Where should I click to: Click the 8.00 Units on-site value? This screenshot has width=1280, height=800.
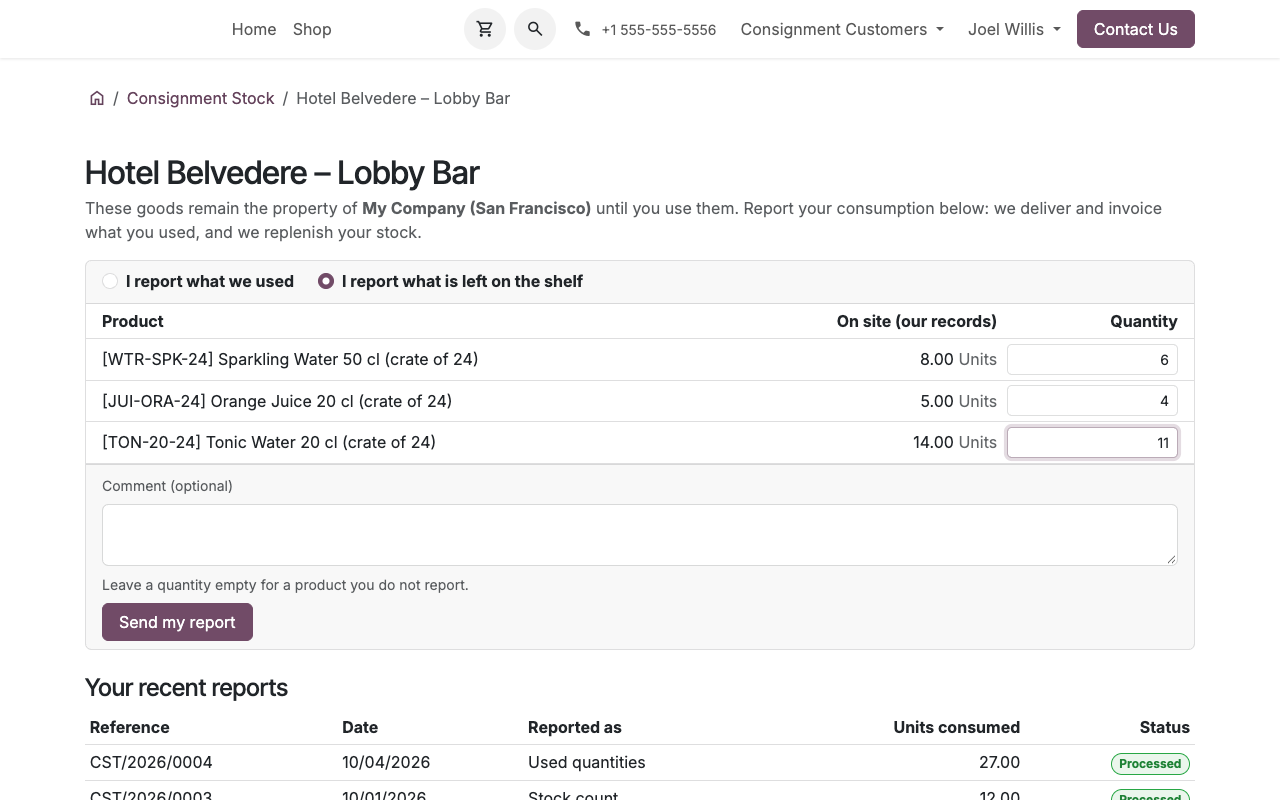pyautogui.click(x=958, y=359)
